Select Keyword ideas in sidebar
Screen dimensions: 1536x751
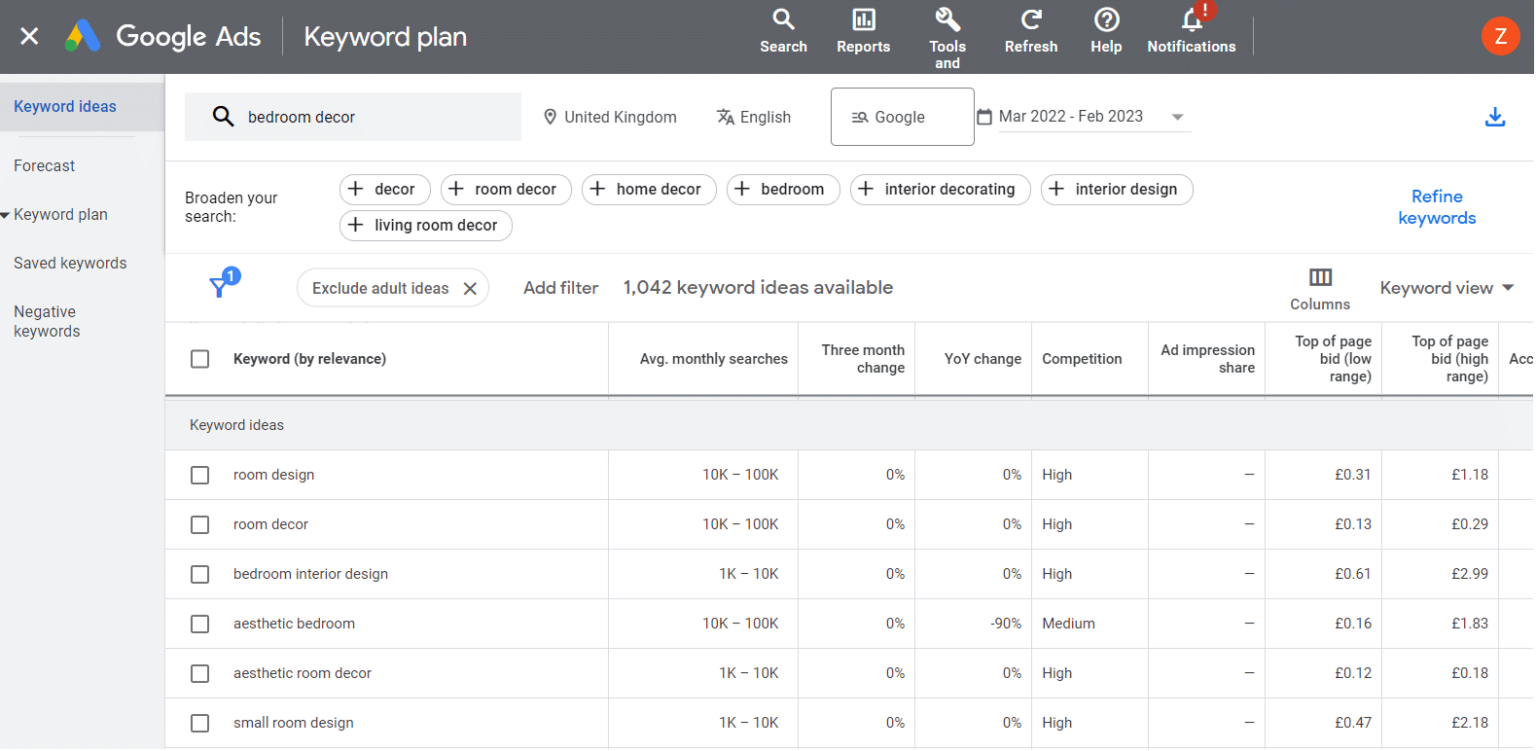point(82,107)
